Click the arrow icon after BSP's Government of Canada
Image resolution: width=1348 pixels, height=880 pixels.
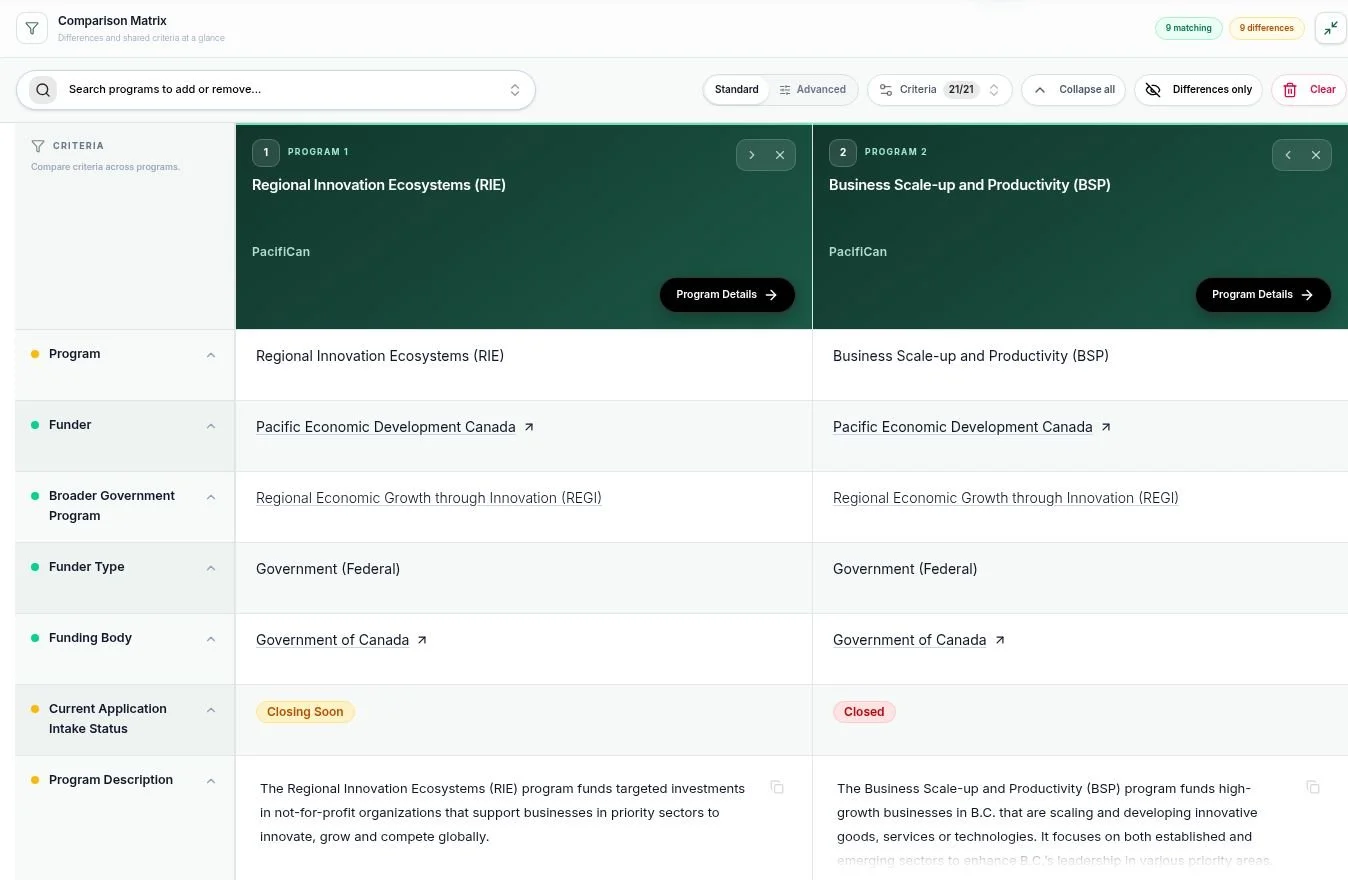(x=999, y=640)
